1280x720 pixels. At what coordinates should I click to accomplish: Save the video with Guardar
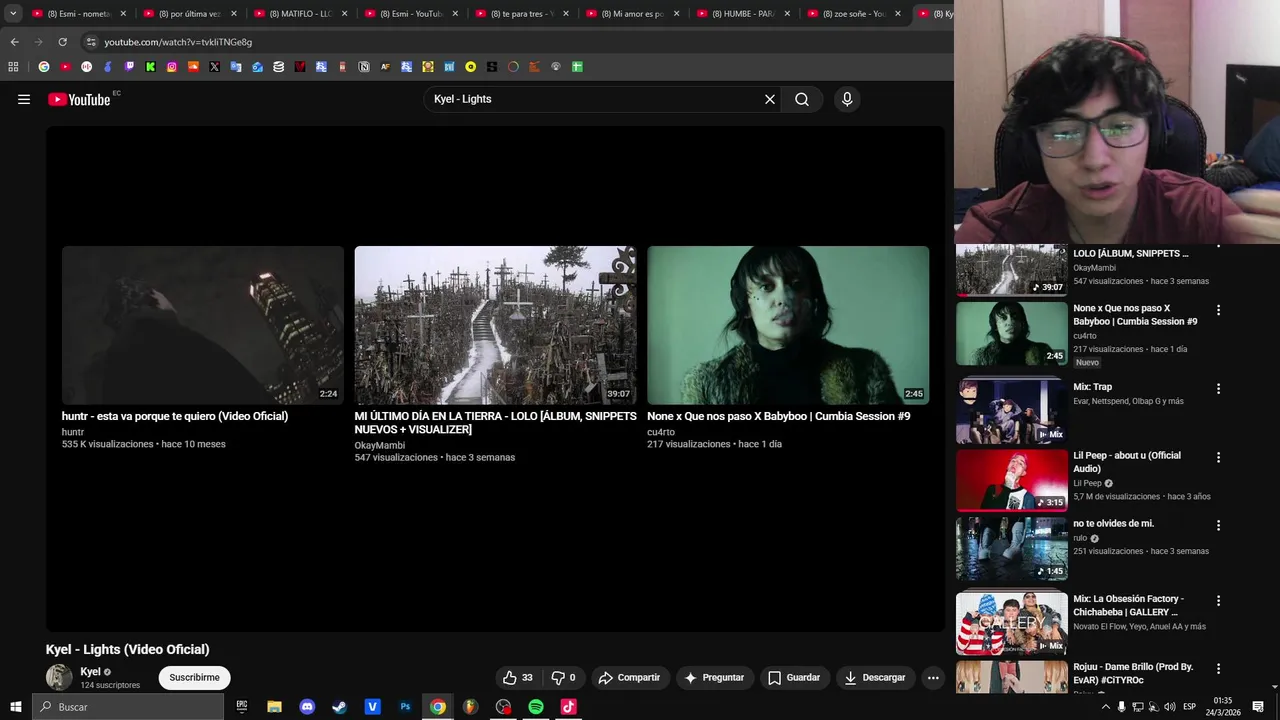coord(794,677)
